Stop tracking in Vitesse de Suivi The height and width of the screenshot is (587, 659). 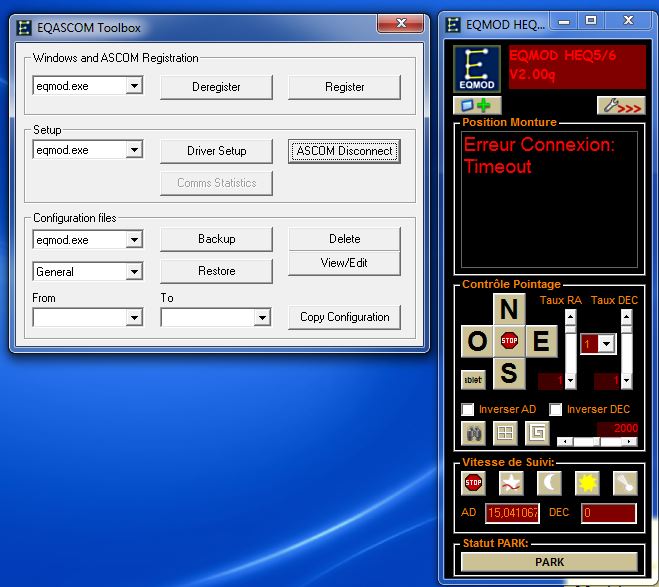click(x=473, y=483)
